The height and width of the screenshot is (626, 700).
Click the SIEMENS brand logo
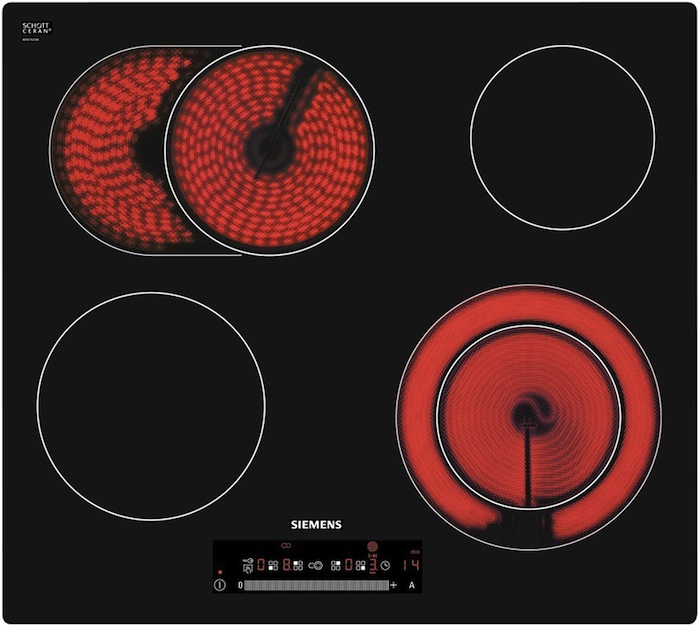[315, 524]
